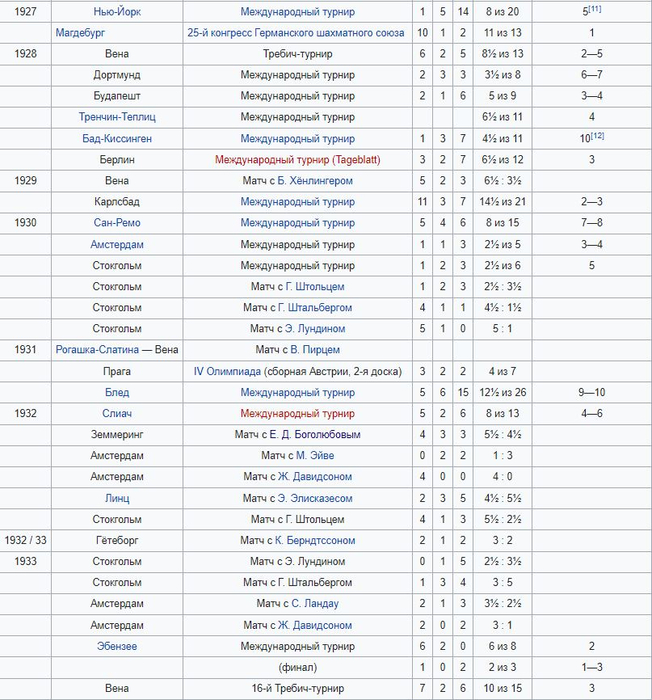Select the year cell 1931

pyautogui.click(x=25, y=349)
